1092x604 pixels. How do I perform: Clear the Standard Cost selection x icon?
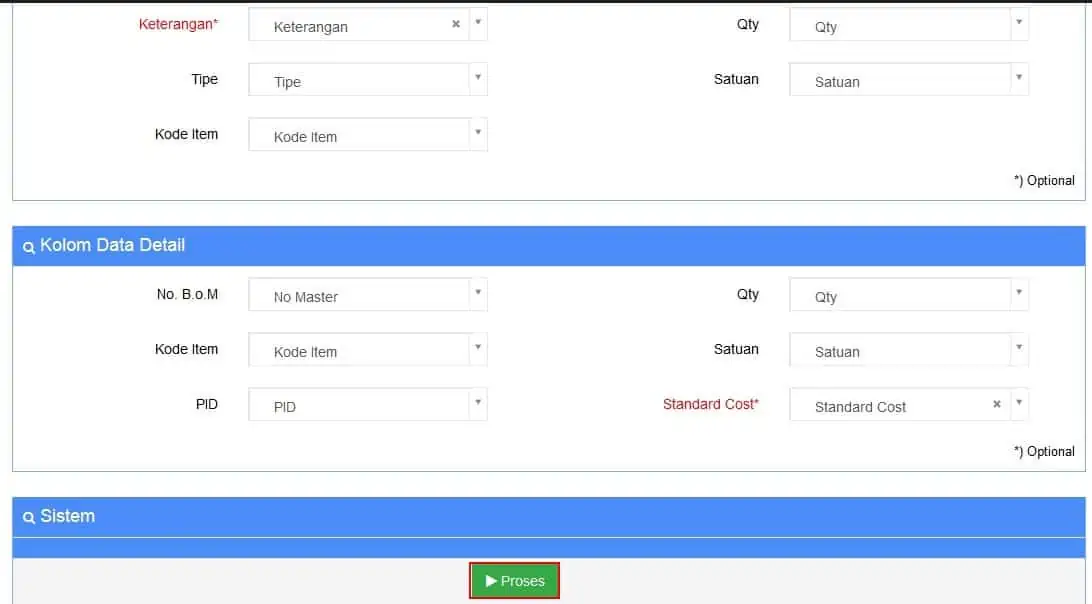click(997, 404)
